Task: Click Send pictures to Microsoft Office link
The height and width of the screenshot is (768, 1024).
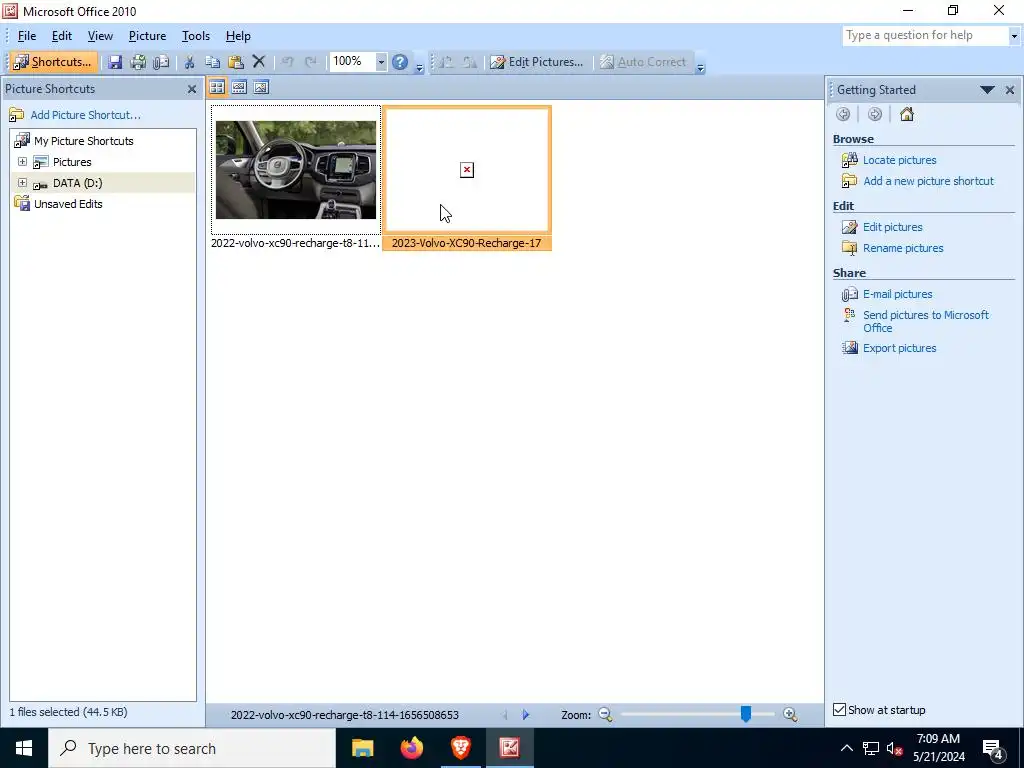Action: click(x=926, y=321)
